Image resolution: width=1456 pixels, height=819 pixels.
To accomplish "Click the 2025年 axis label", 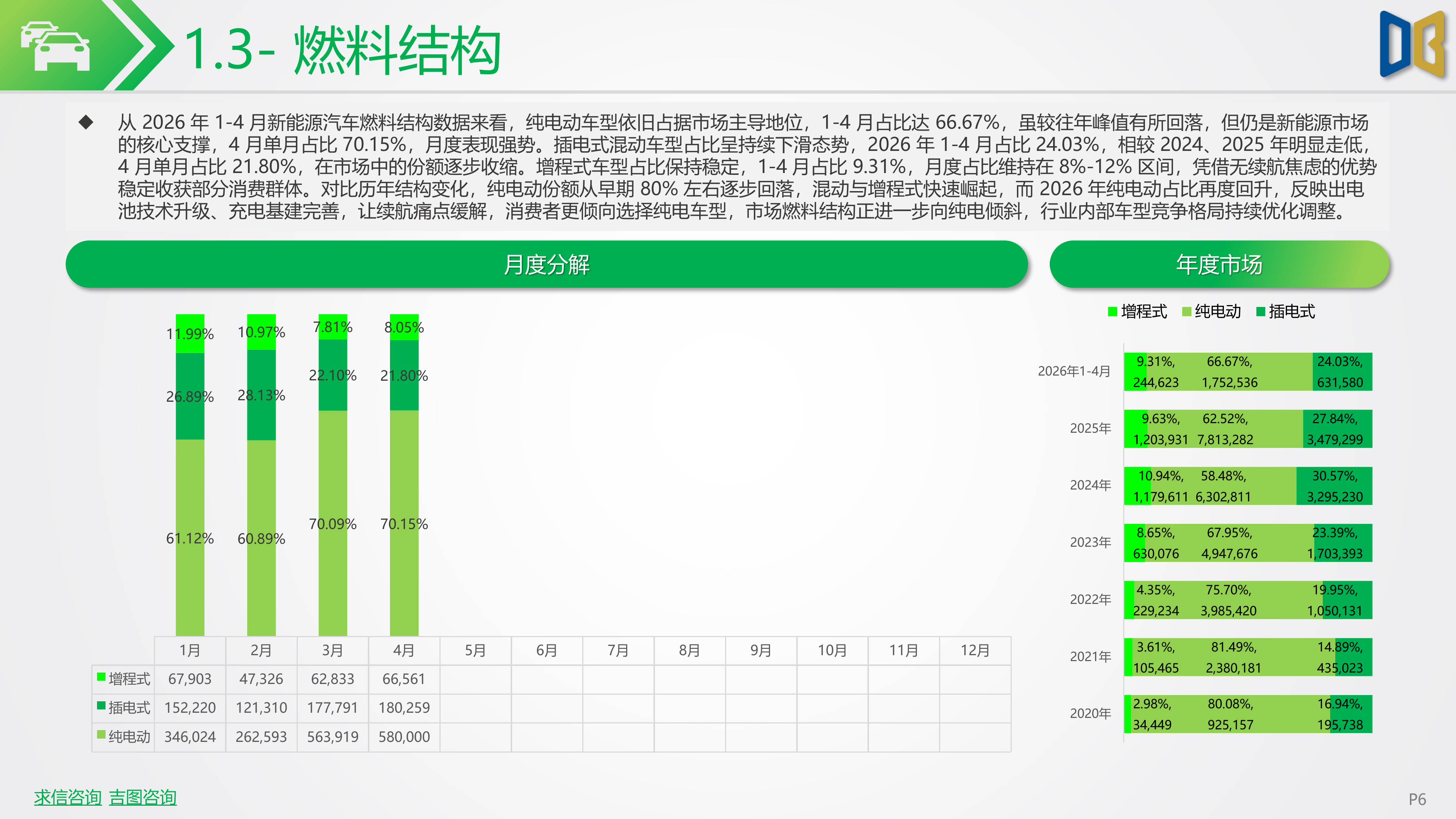I will pyautogui.click(x=1090, y=428).
